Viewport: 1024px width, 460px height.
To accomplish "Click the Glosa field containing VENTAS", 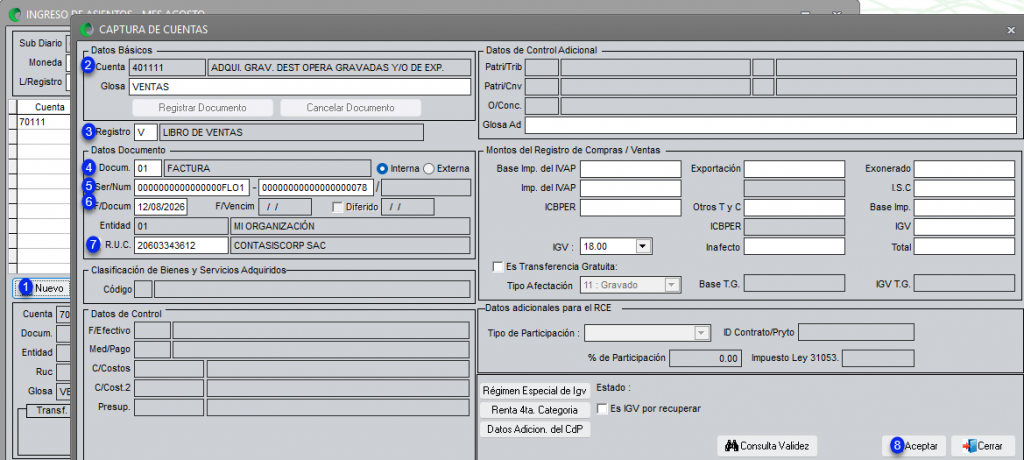I will point(300,86).
